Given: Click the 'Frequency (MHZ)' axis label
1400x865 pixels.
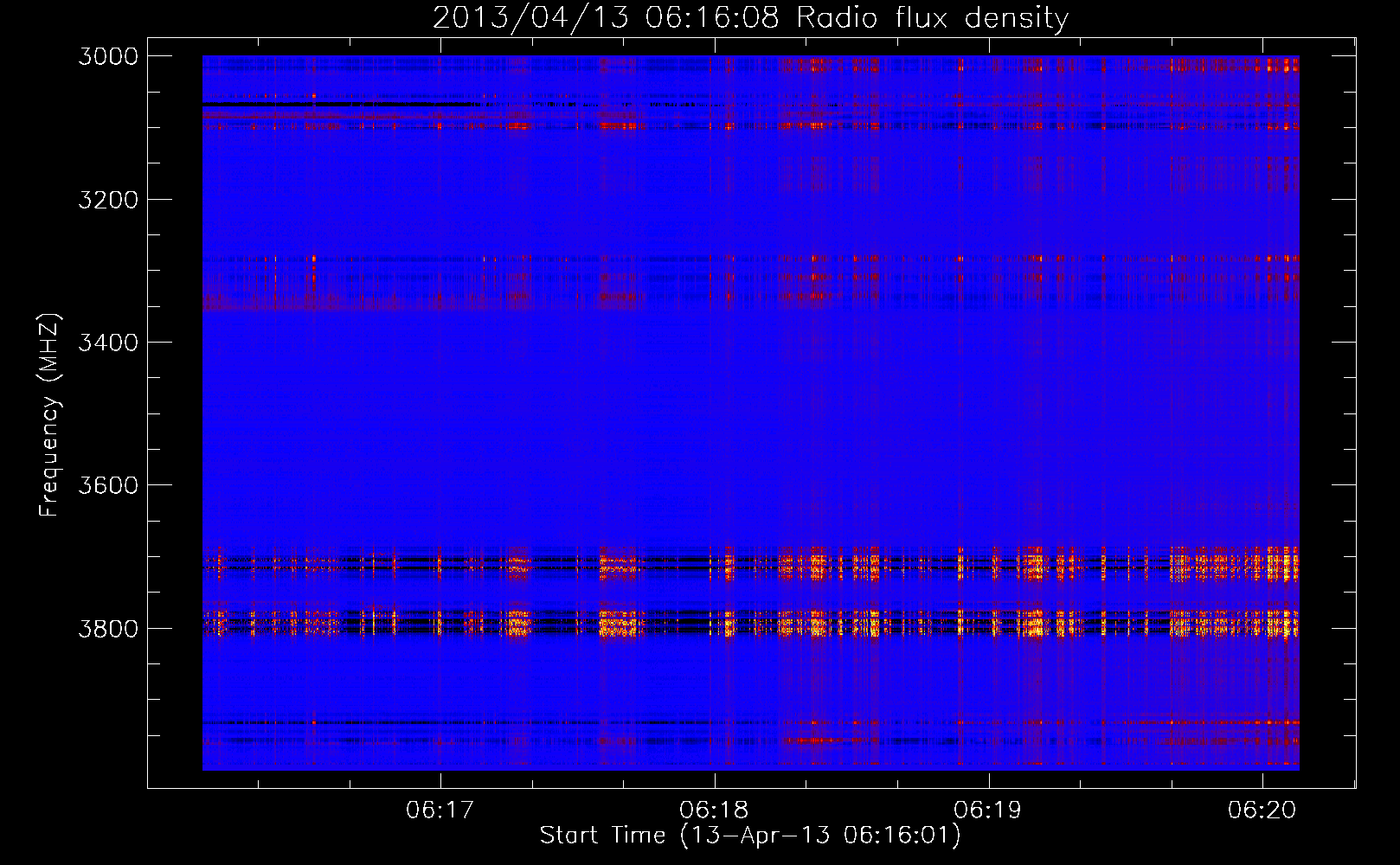Looking at the screenshot, I should click(50, 415).
